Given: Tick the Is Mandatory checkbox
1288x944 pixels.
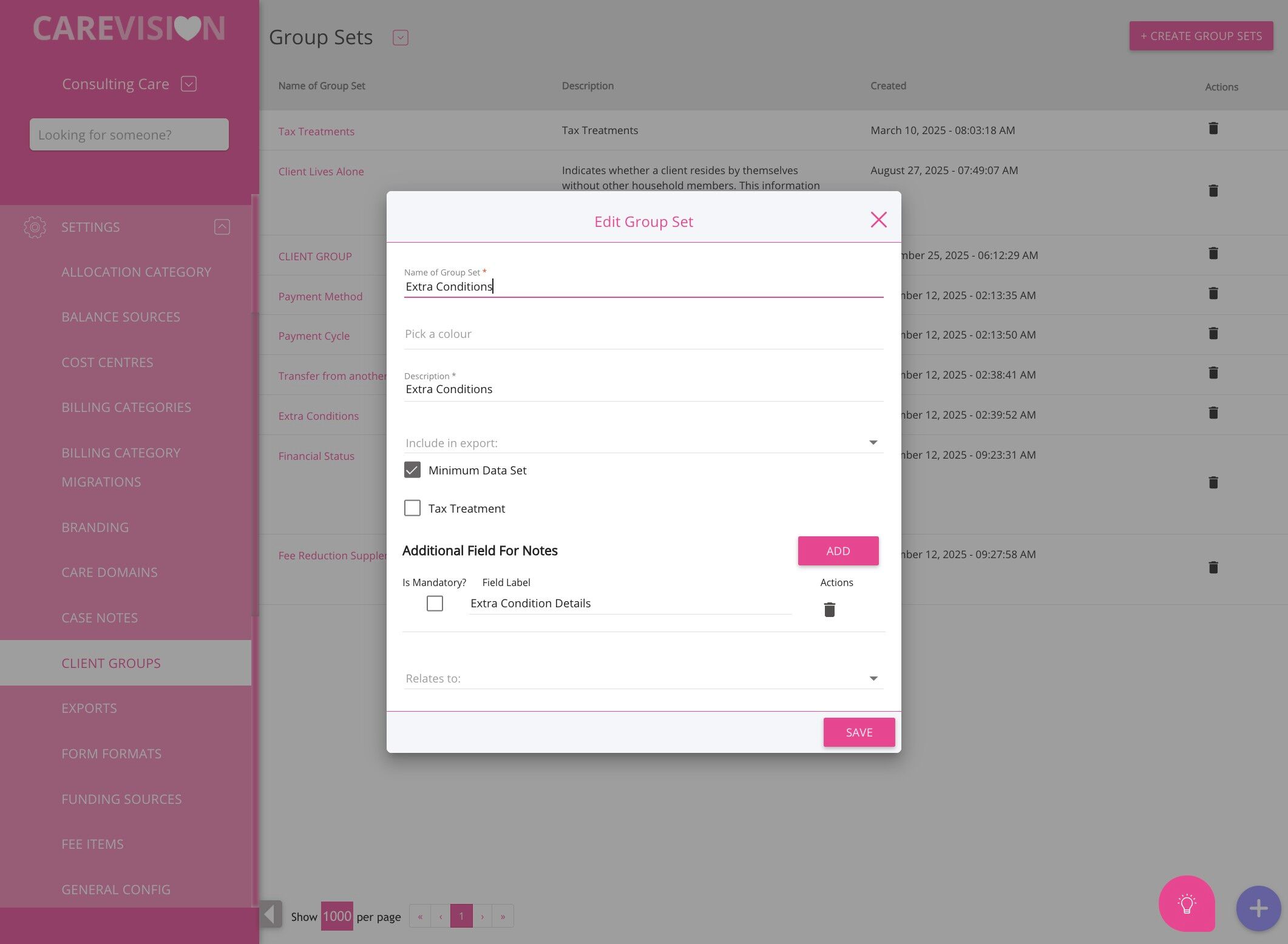Looking at the screenshot, I should pos(435,603).
